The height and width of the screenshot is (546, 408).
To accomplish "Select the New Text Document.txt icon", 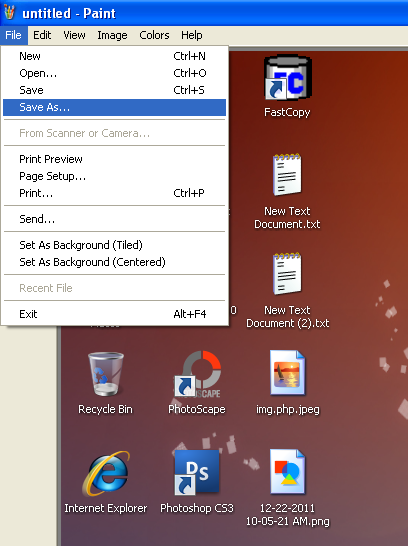I will [x=287, y=175].
